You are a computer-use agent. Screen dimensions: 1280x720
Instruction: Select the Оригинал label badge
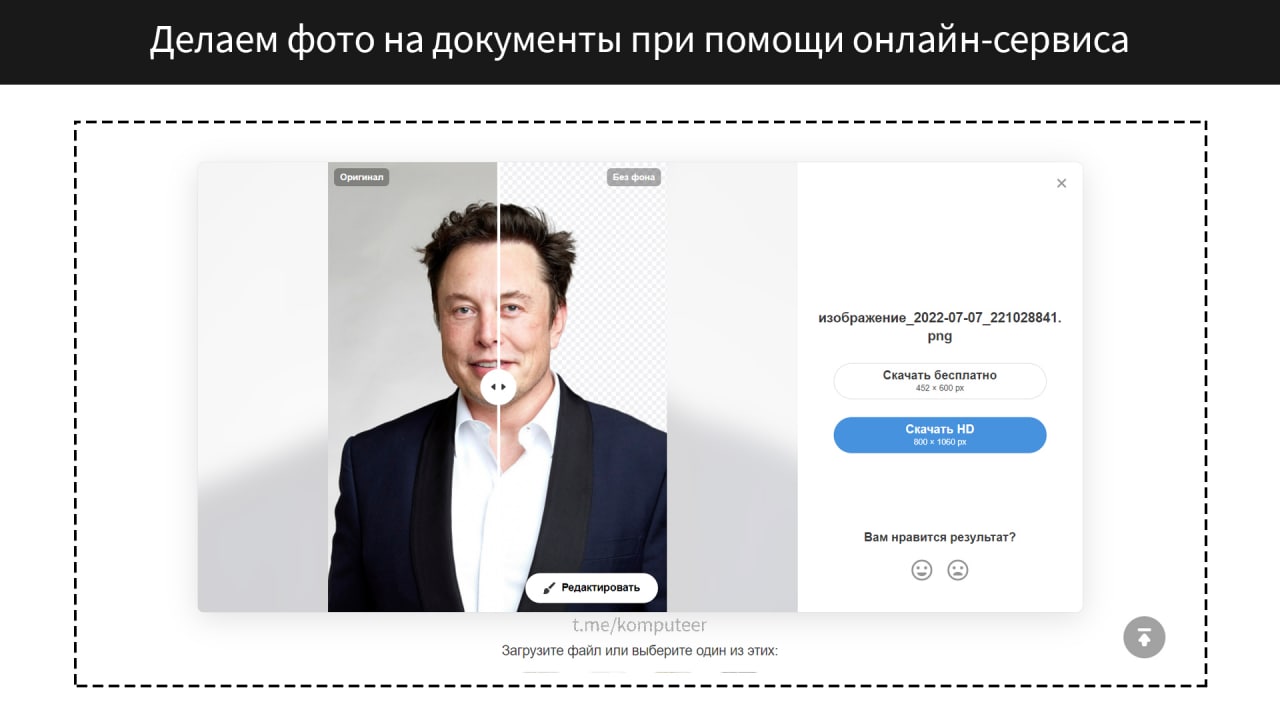click(x=361, y=177)
